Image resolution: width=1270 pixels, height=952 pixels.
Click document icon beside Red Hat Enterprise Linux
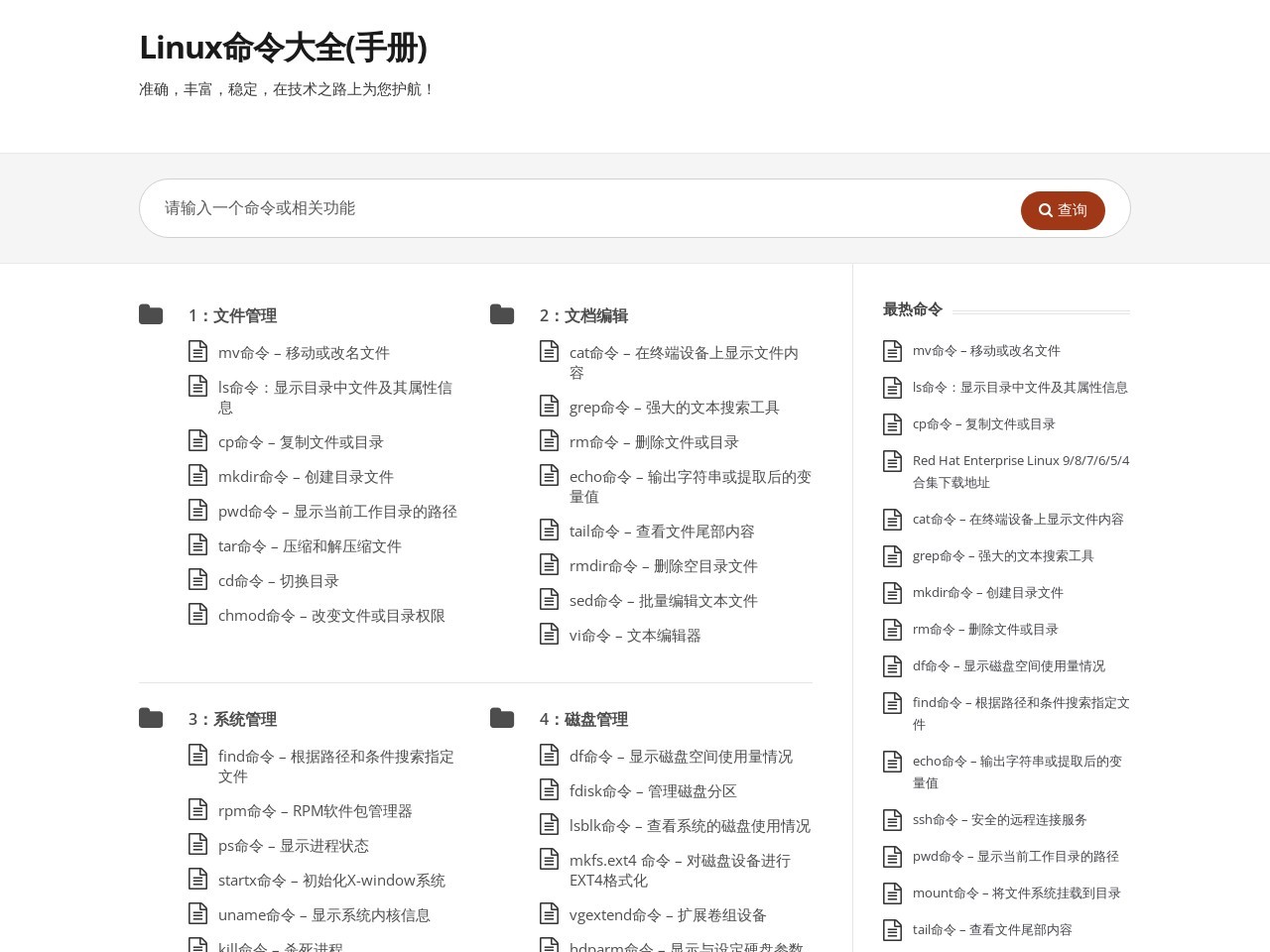pyautogui.click(x=892, y=461)
